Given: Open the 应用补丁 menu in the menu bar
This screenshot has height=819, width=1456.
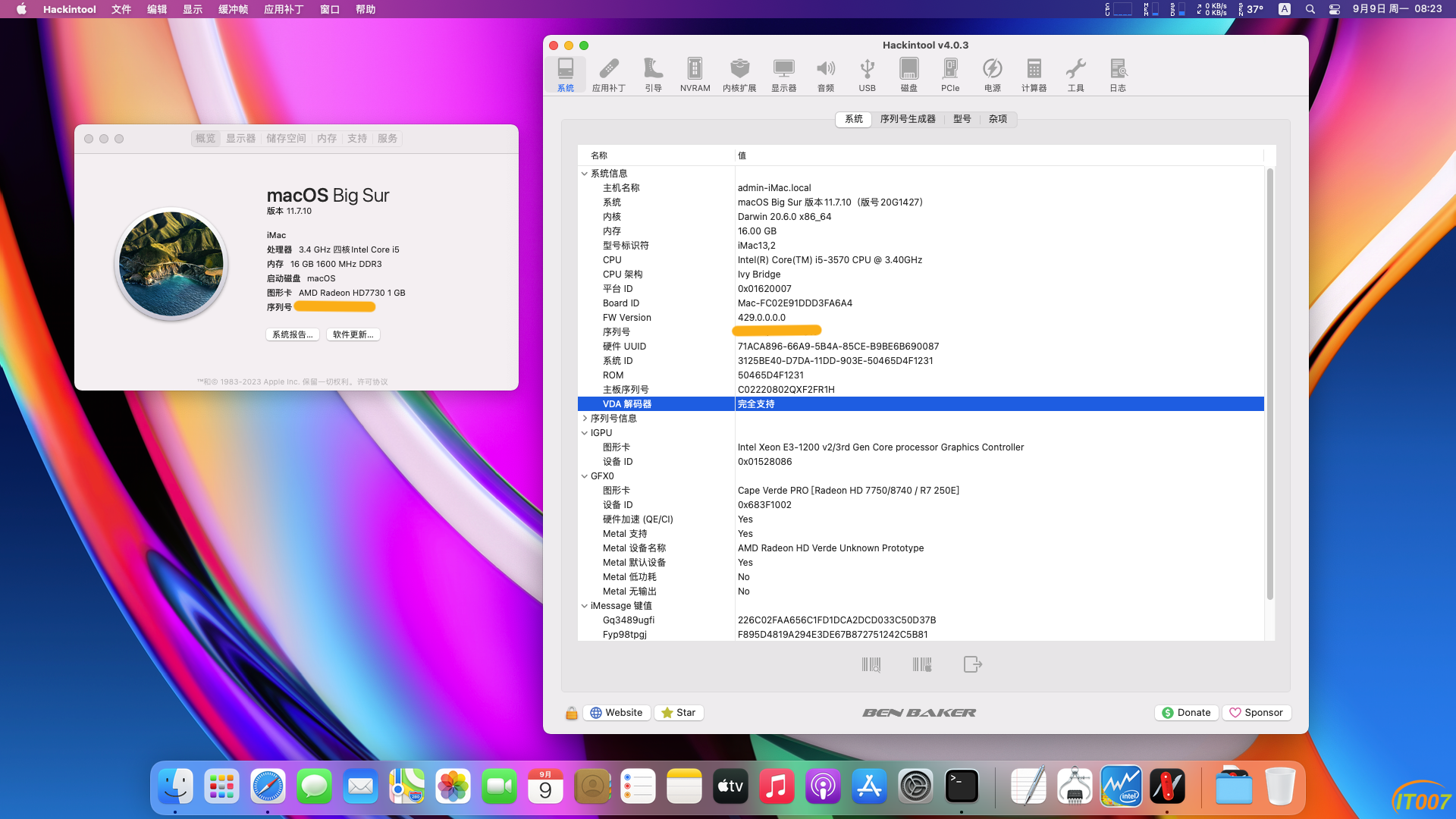Looking at the screenshot, I should click(284, 9).
